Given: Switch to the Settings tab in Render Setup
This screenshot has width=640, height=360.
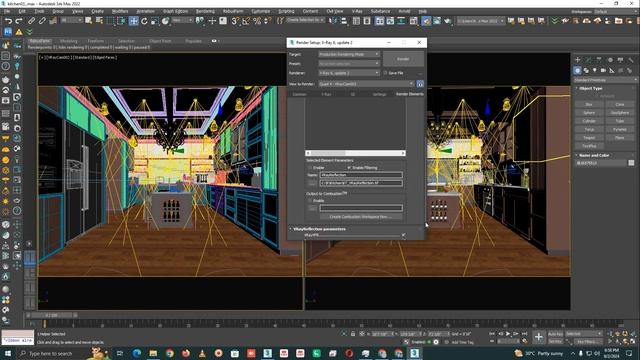Looking at the screenshot, I should [379, 94].
